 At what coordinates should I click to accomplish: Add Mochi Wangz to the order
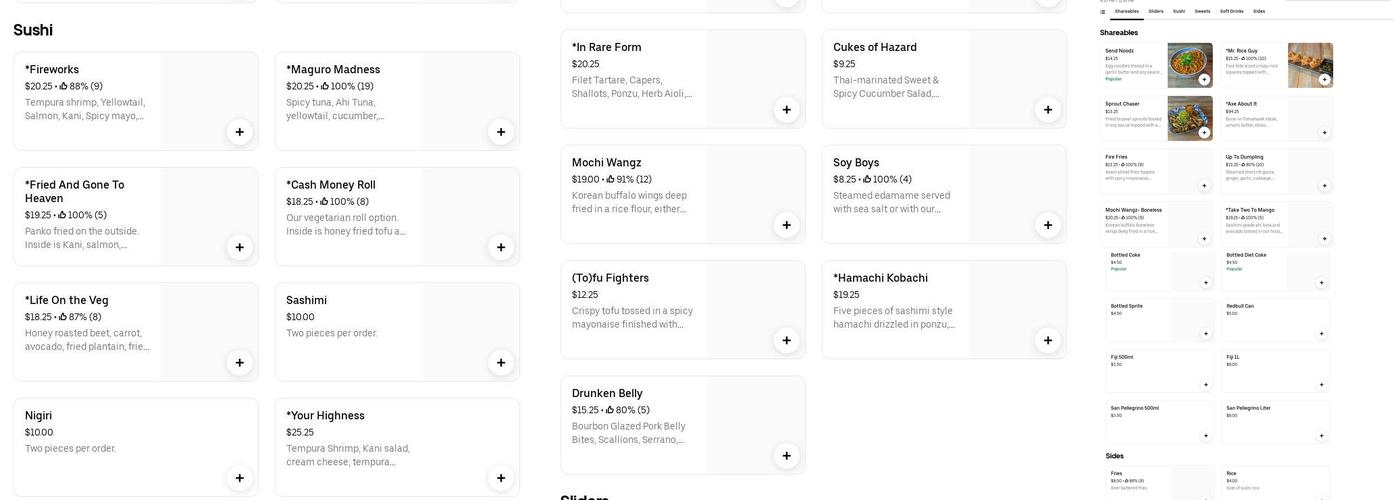(786, 225)
